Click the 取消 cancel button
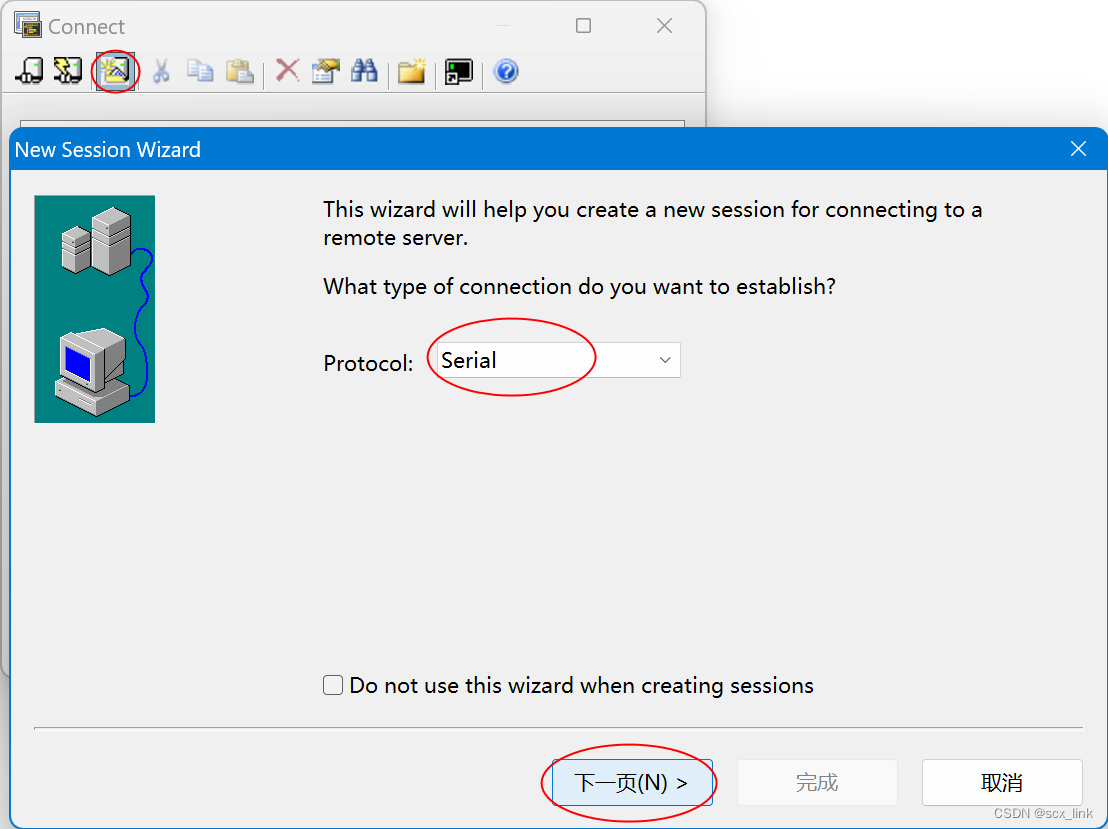Image resolution: width=1108 pixels, height=829 pixels. [1002, 782]
